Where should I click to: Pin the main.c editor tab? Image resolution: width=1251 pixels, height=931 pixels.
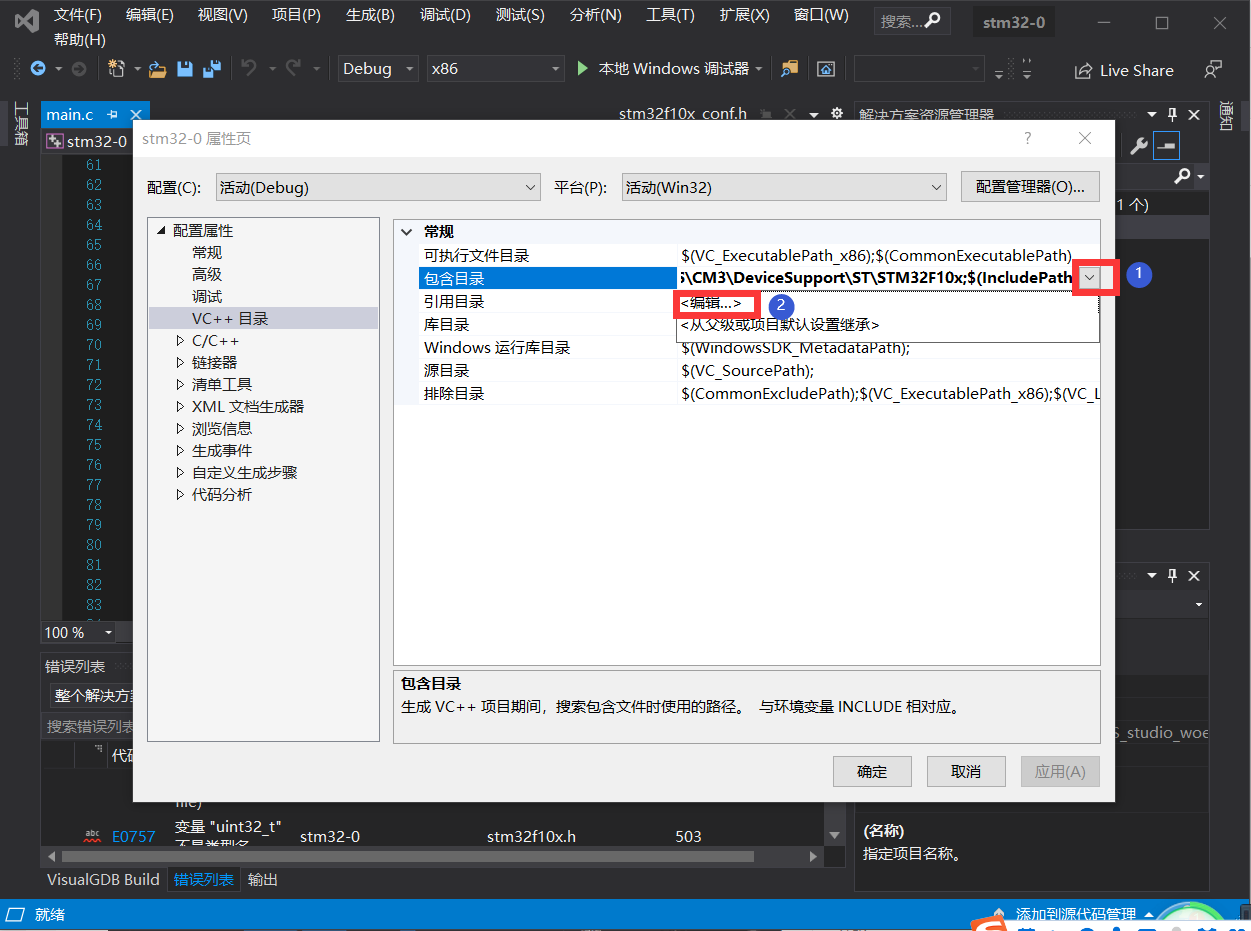113,115
